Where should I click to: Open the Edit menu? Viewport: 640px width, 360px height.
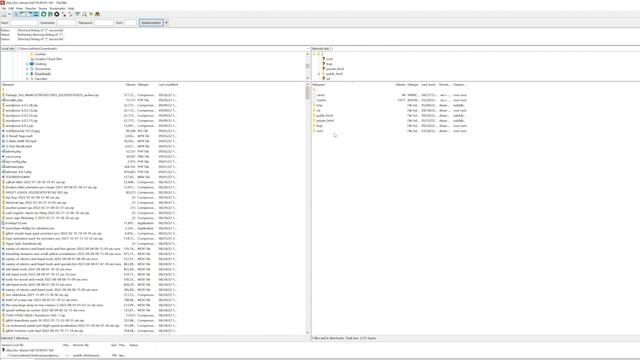pos(11,9)
